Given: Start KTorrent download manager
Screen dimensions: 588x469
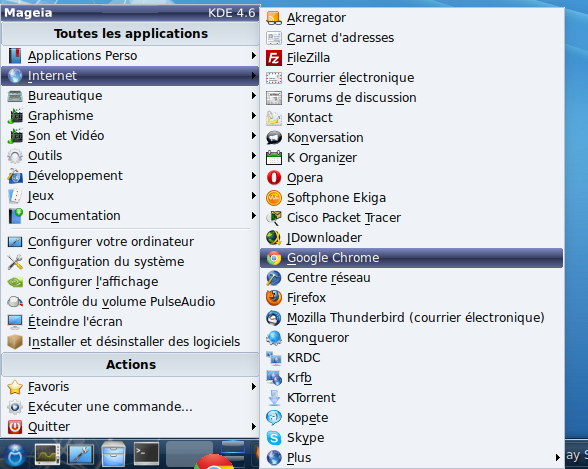Looking at the screenshot, I should (x=411, y=398).
